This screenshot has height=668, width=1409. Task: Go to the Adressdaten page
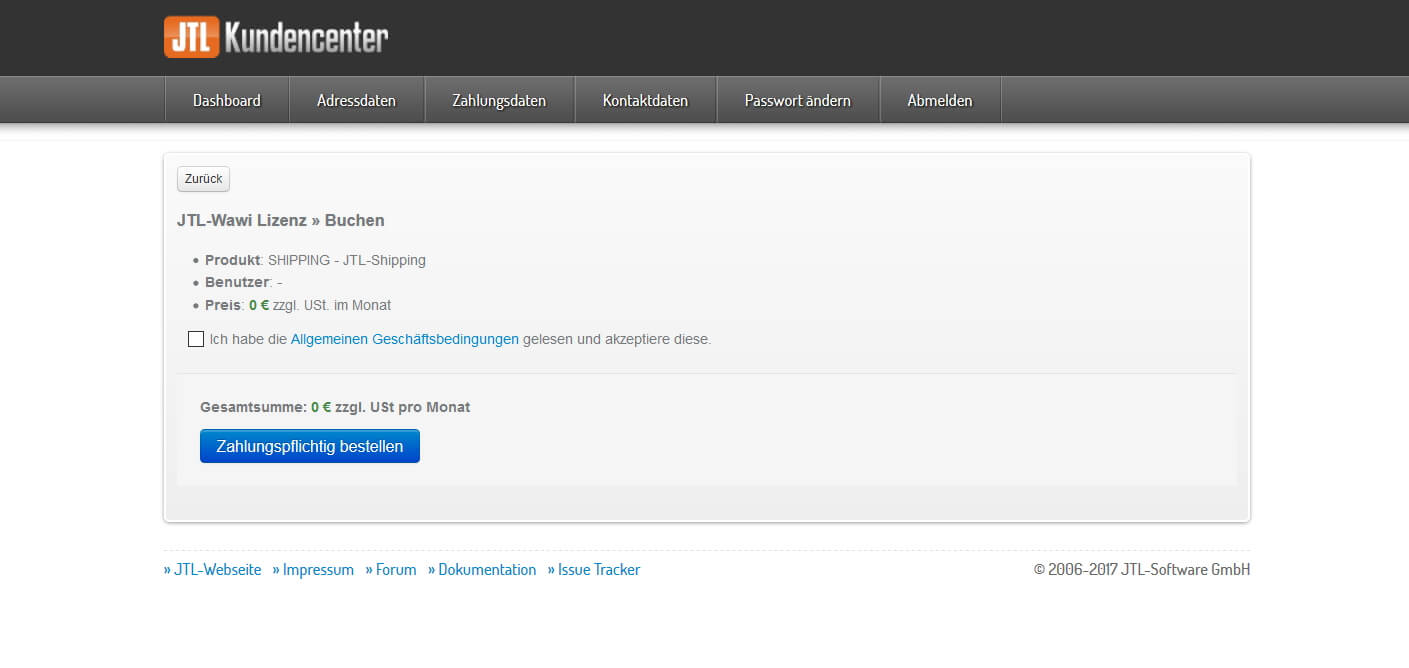pyautogui.click(x=356, y=100)
